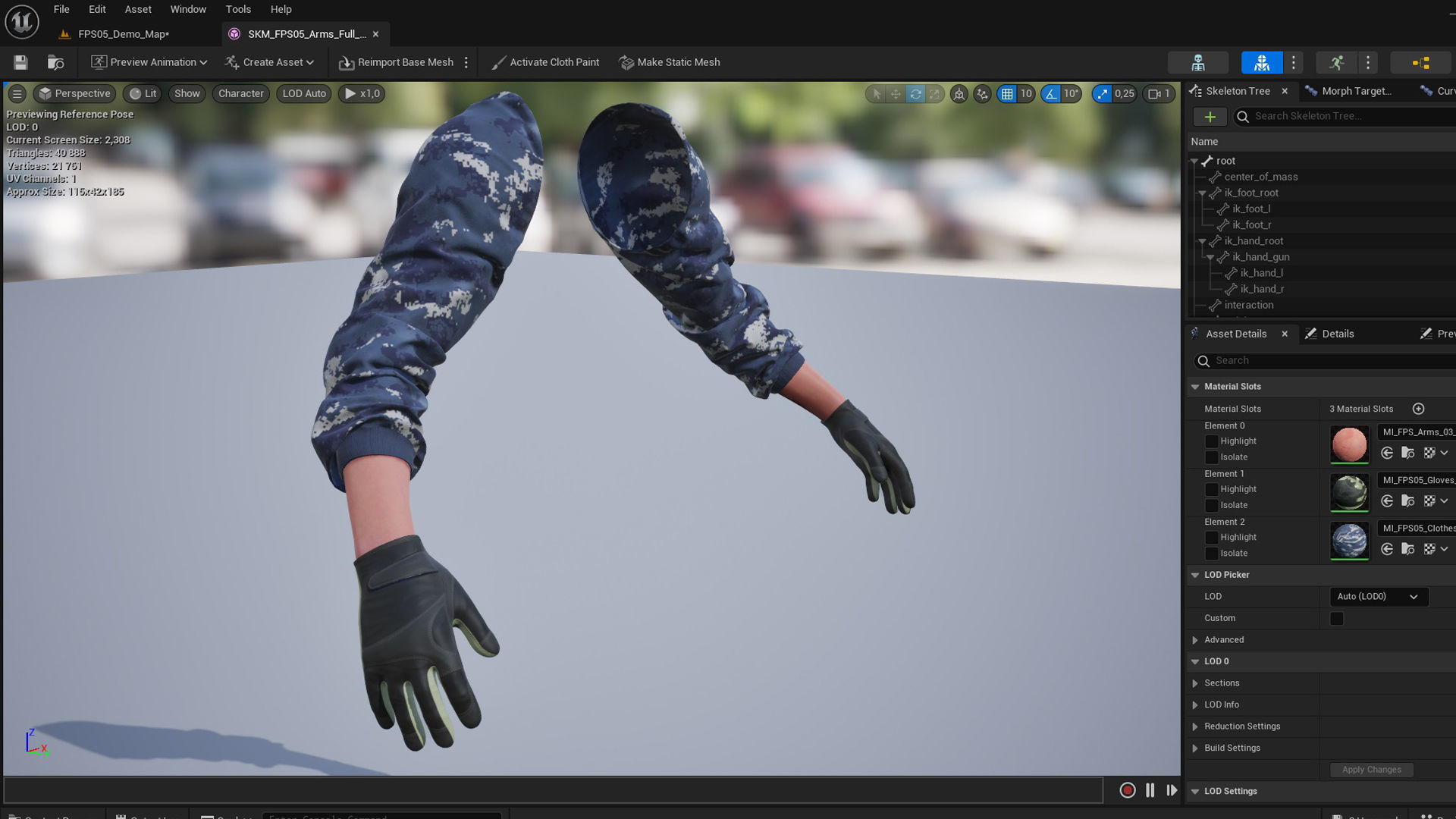
Task: Use selected asset for Element 2 material
Action: [x=1387, y=549]
